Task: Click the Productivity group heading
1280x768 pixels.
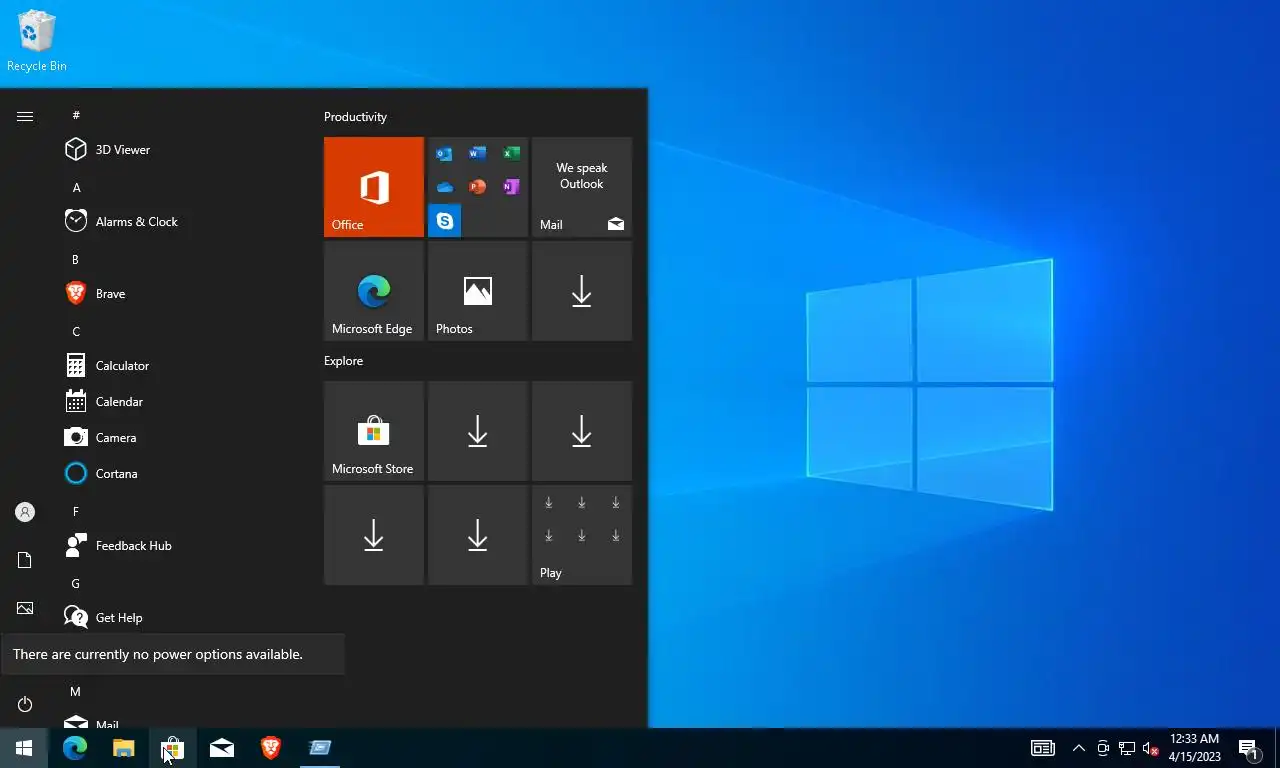Action: point(355,117)
